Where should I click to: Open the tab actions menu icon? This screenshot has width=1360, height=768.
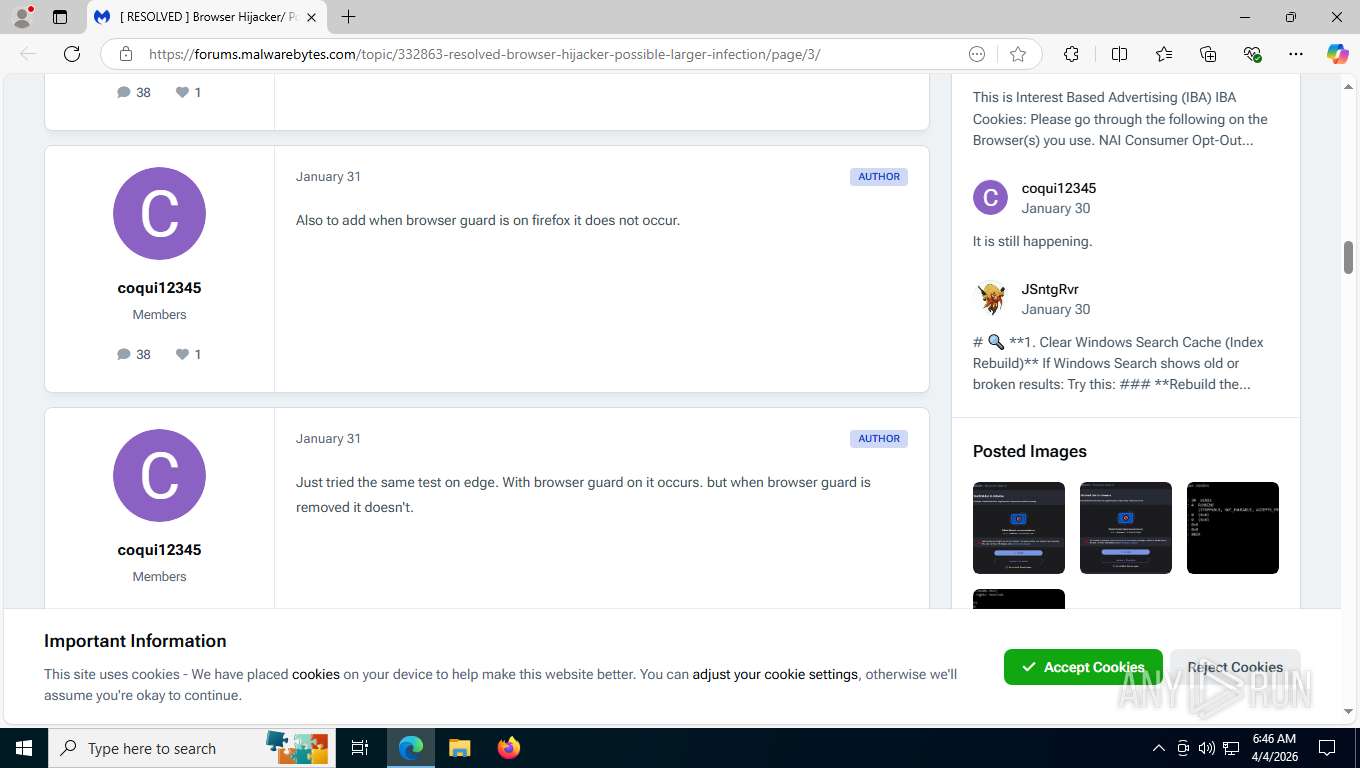click(x=60, y=17)
